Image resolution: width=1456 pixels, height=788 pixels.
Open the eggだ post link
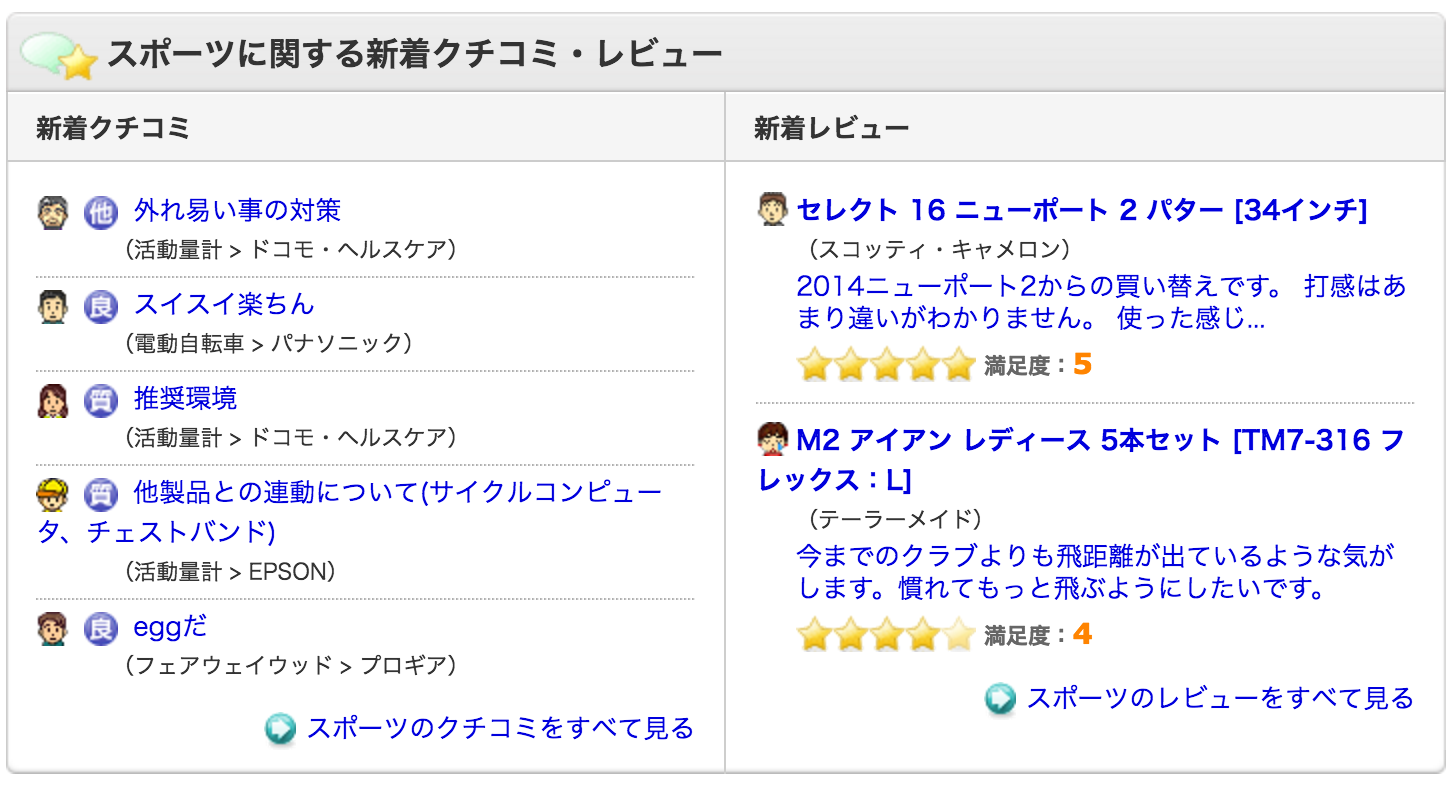tap(170, 628)
